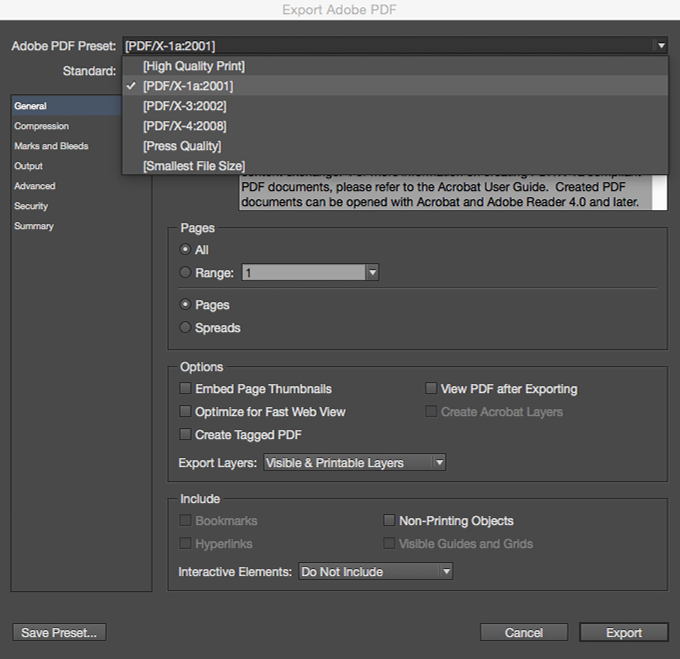Check Create Tagged PDF
Image resolution: width=680 pixels, height=659 pixels.
(x=185, y=434)
